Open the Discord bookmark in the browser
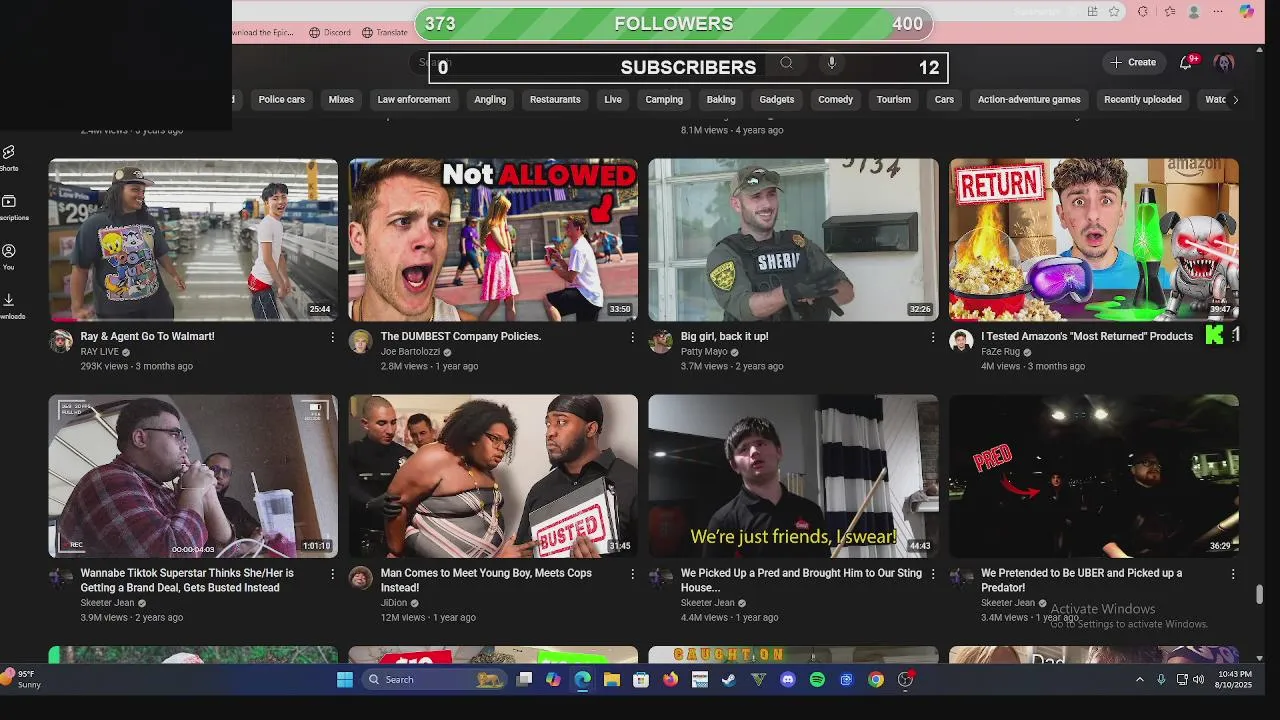The image size is (1280, 720). (x=330, y=32)
